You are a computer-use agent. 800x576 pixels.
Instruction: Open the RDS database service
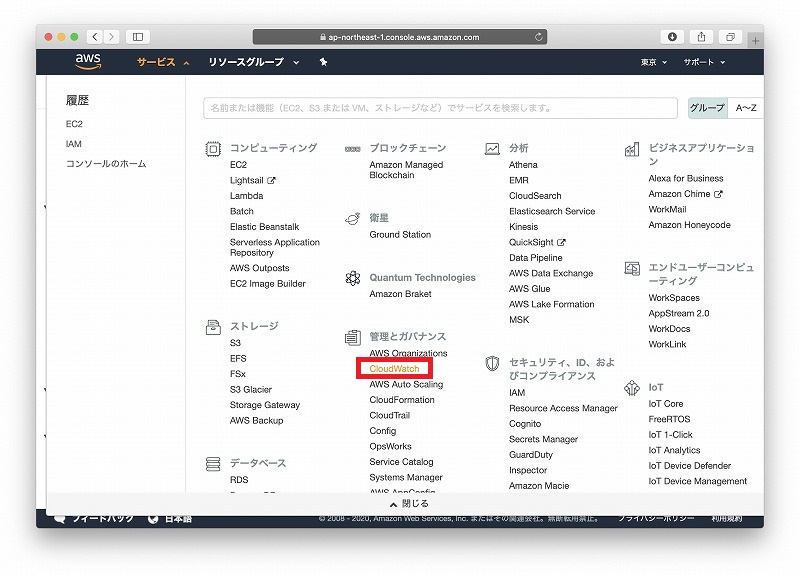pos(239,480)
